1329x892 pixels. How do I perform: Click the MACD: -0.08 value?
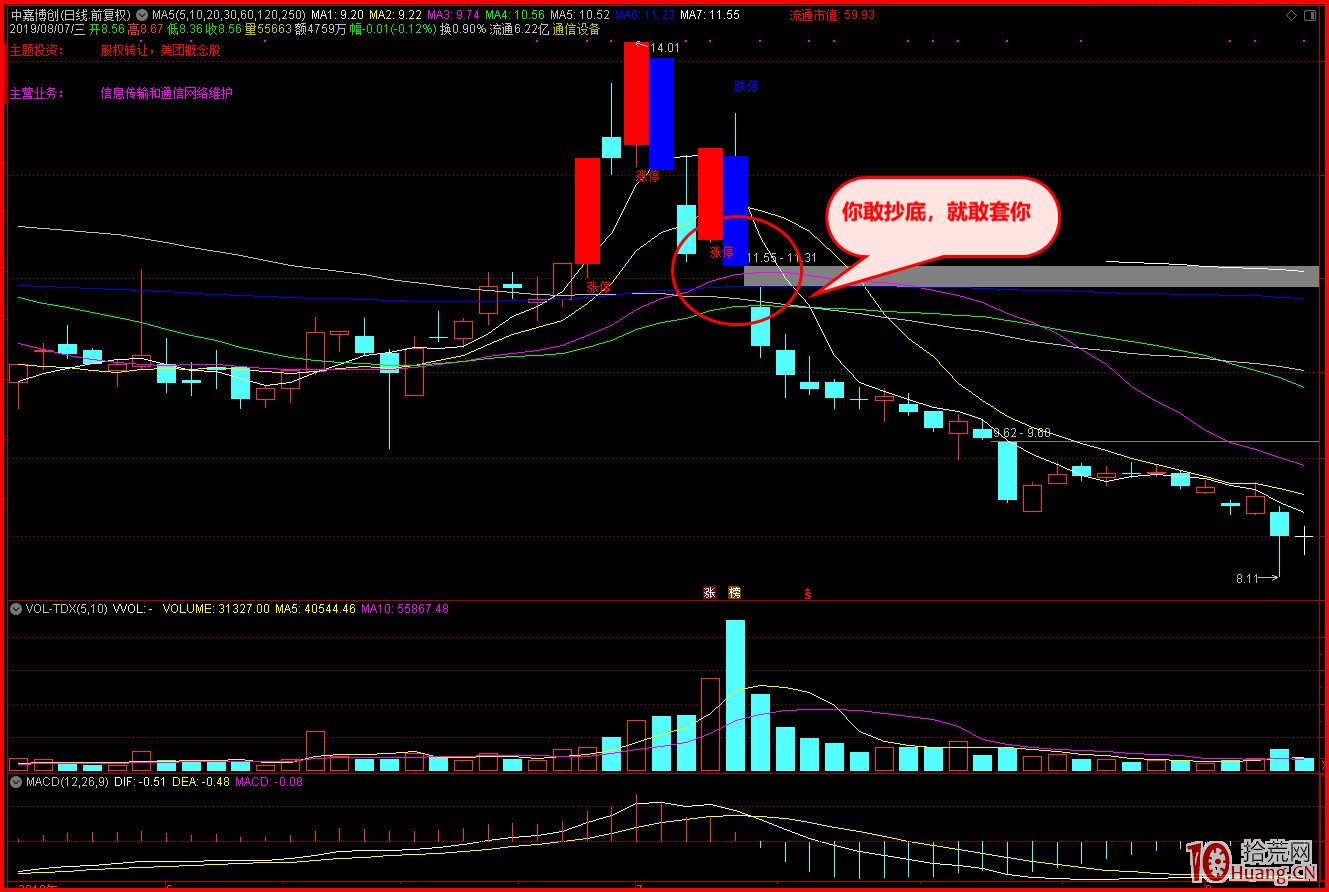268,782
